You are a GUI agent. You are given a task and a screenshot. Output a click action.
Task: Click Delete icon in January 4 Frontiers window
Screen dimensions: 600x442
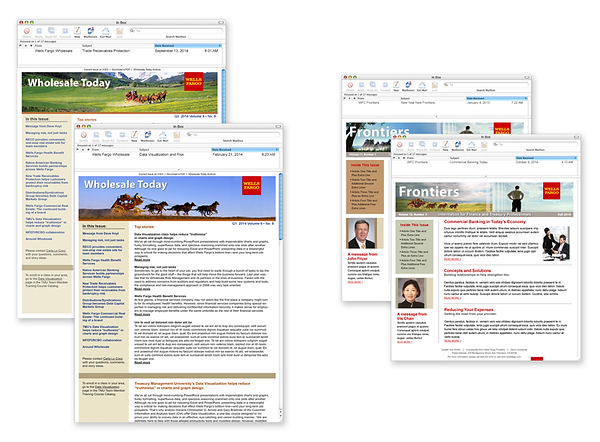[350, 85]
